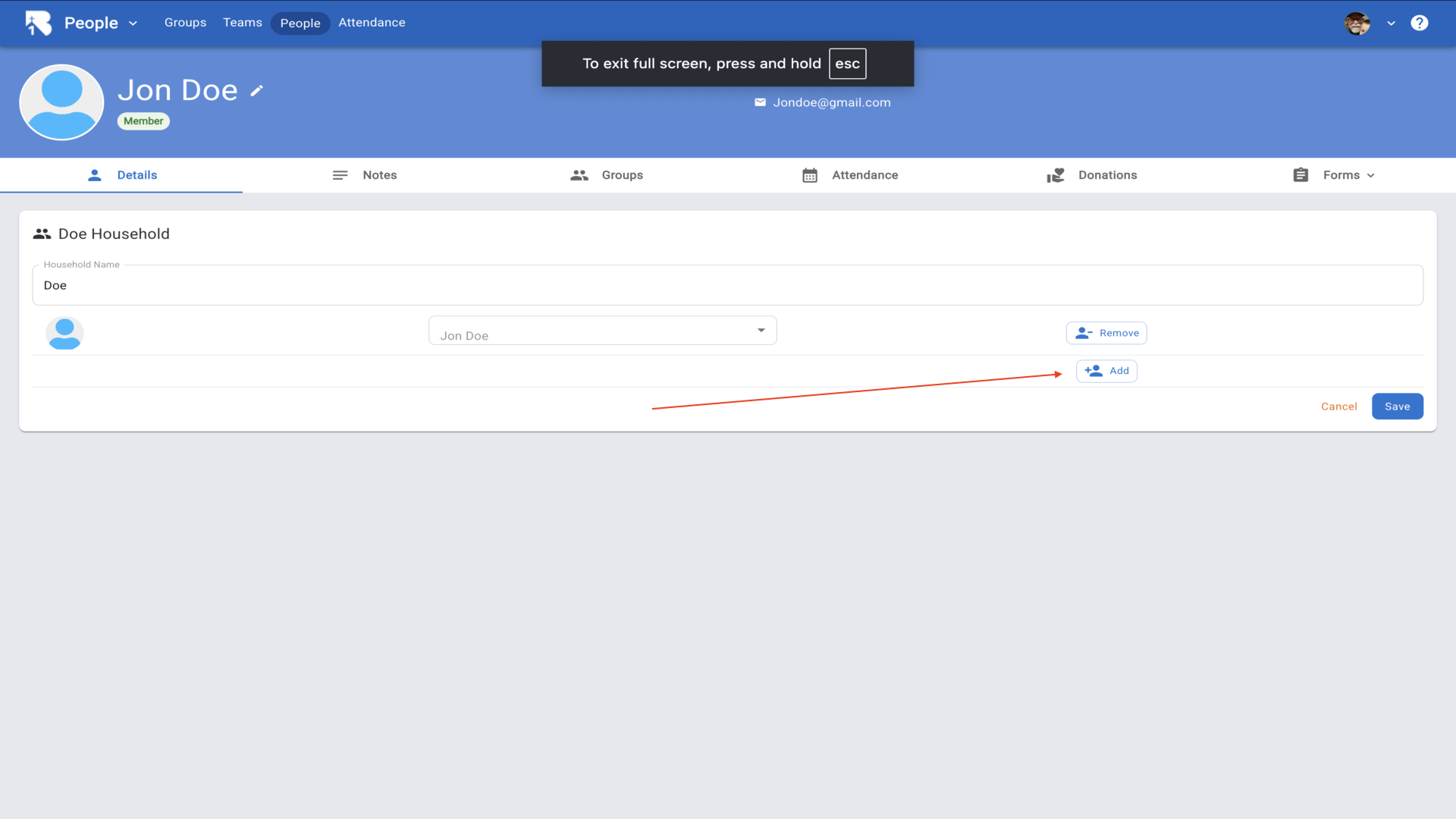Image resolution: width=1456 pixels, height=819 pixels.
Task: Expand the account chevron near avatar
Action: [x=1391, y=24]
